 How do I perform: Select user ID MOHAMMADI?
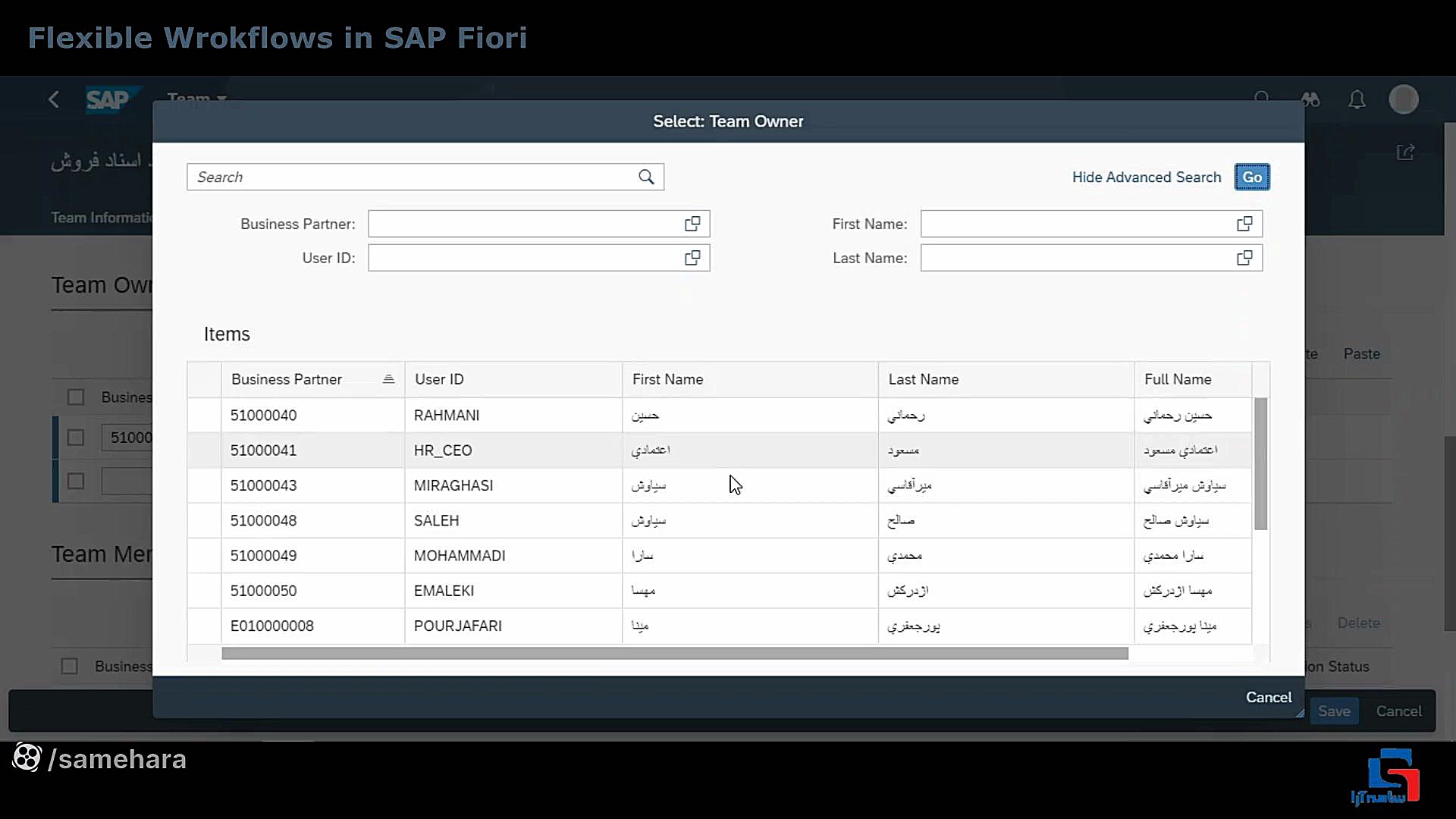coord(460,556)
